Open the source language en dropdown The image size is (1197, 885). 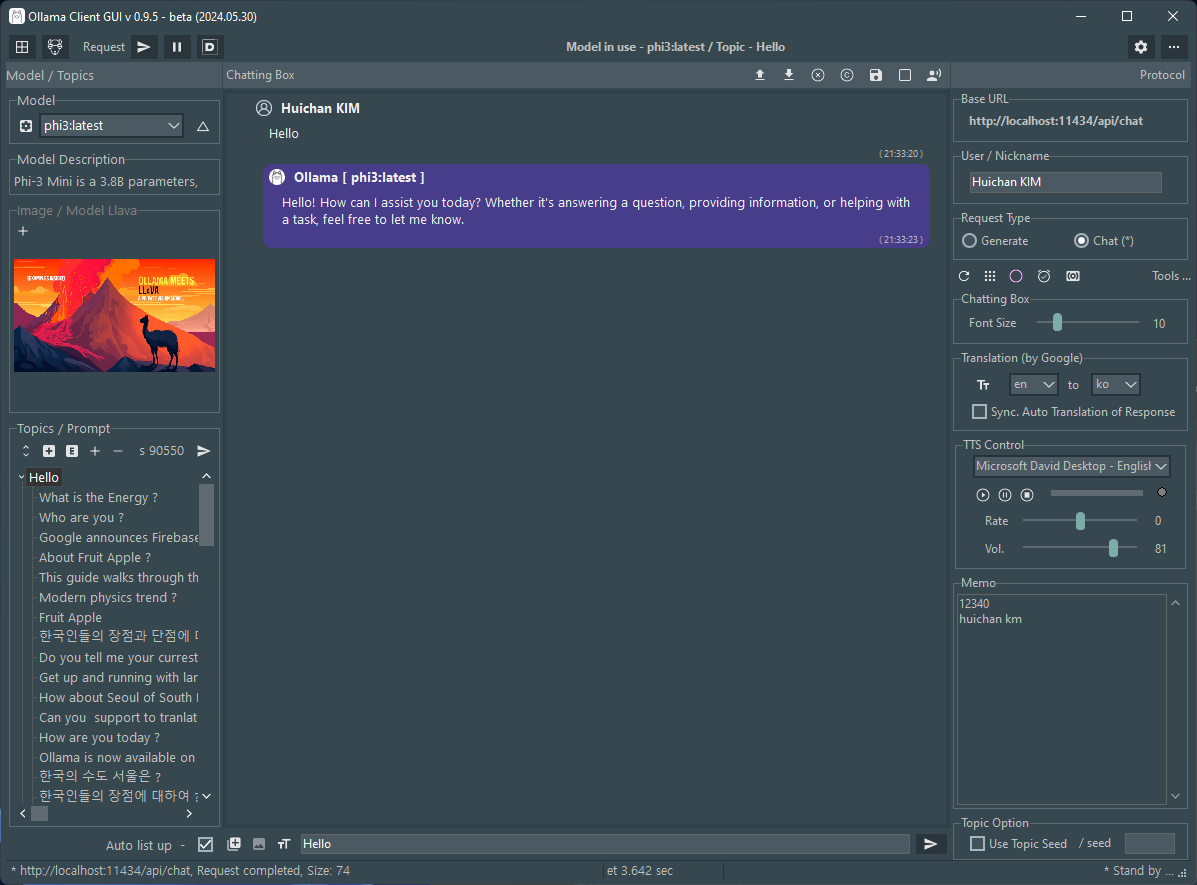pyautogui.click(x=1034, y=385)
